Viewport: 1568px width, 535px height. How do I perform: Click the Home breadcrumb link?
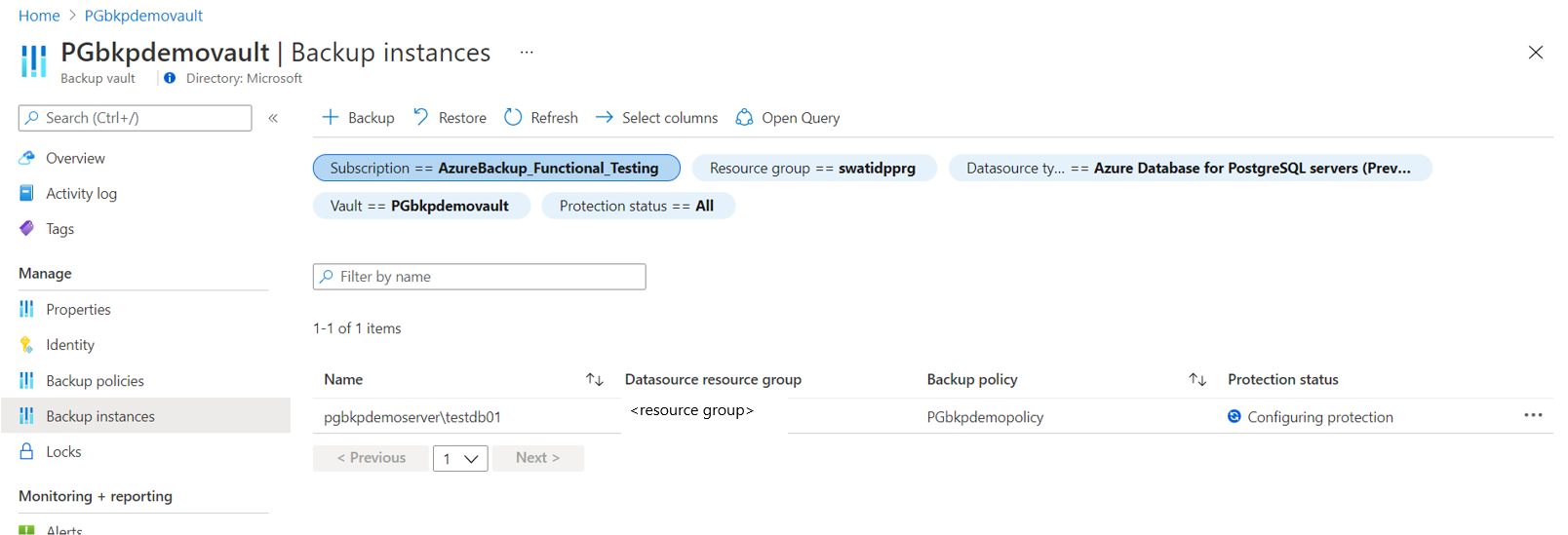39,16
